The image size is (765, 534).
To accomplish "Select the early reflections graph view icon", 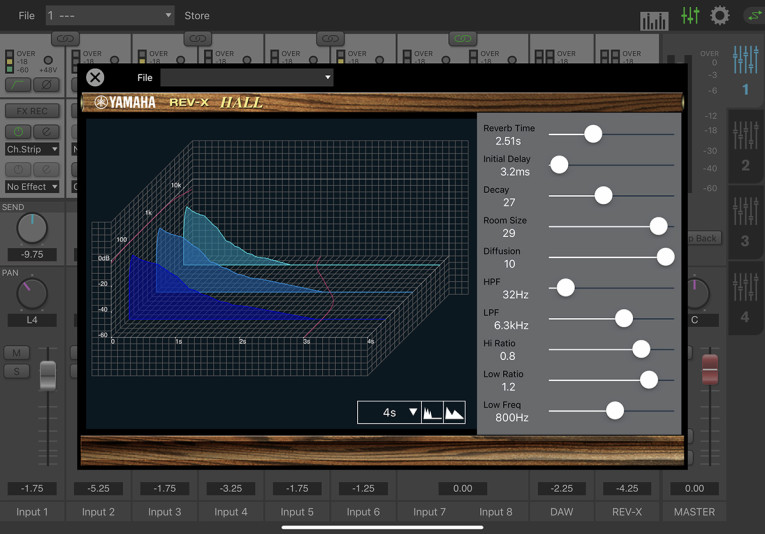I will pyautogui.click(x=432, y=413).
